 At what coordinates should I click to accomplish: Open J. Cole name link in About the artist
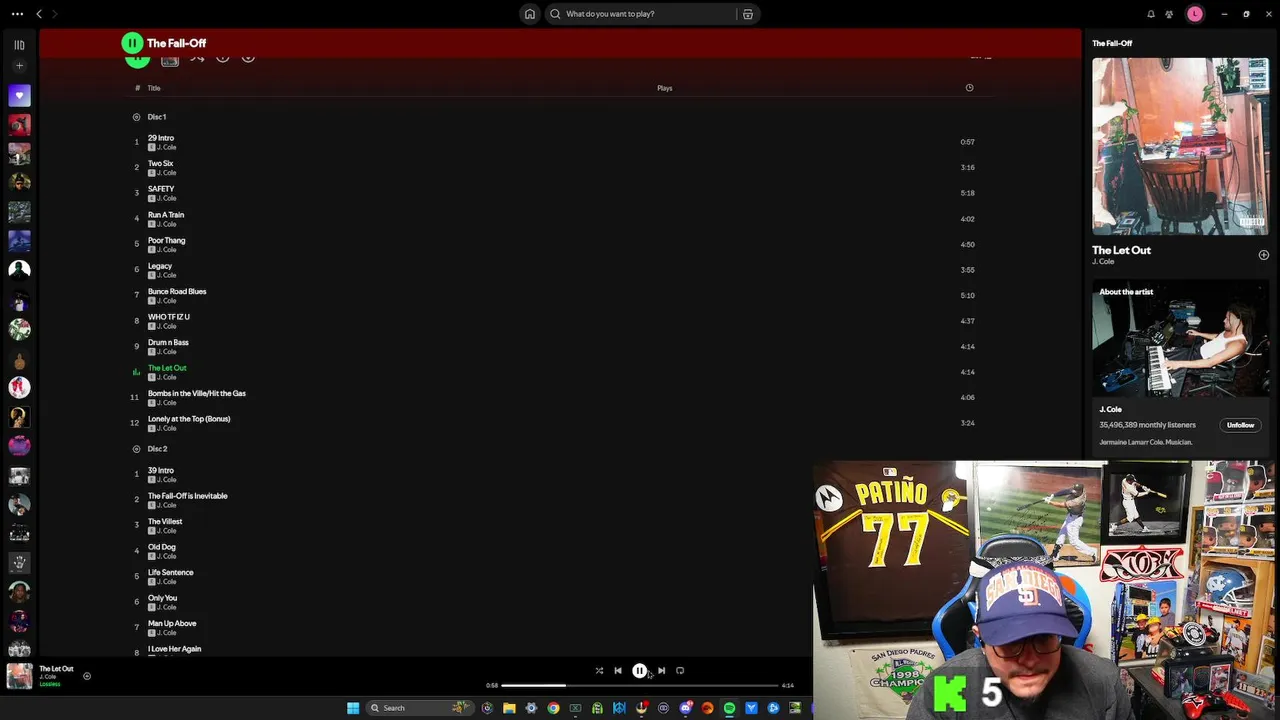1110,409
